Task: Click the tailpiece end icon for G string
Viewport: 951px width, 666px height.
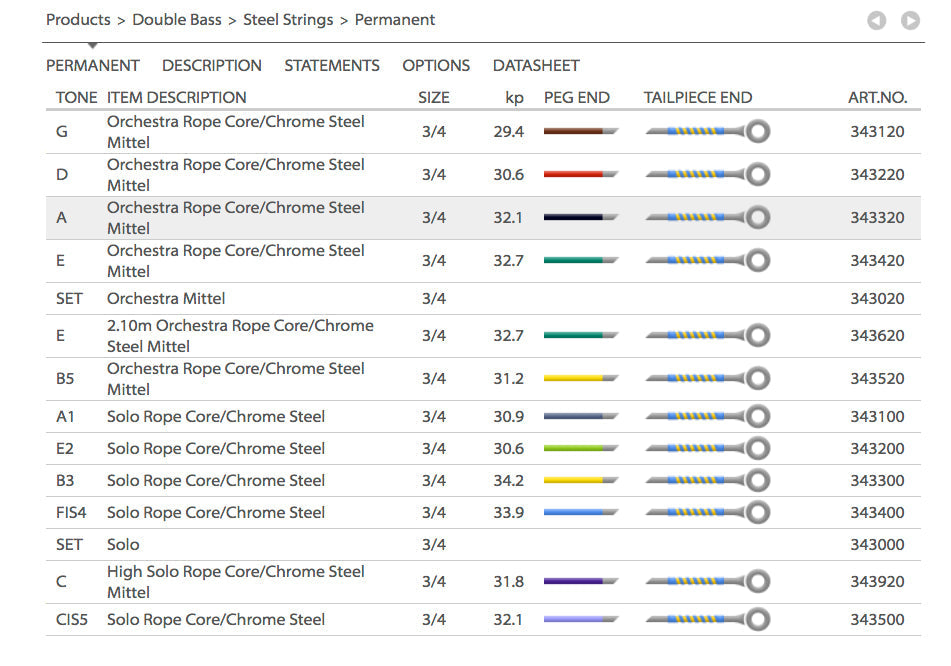Action: point(706,131)
